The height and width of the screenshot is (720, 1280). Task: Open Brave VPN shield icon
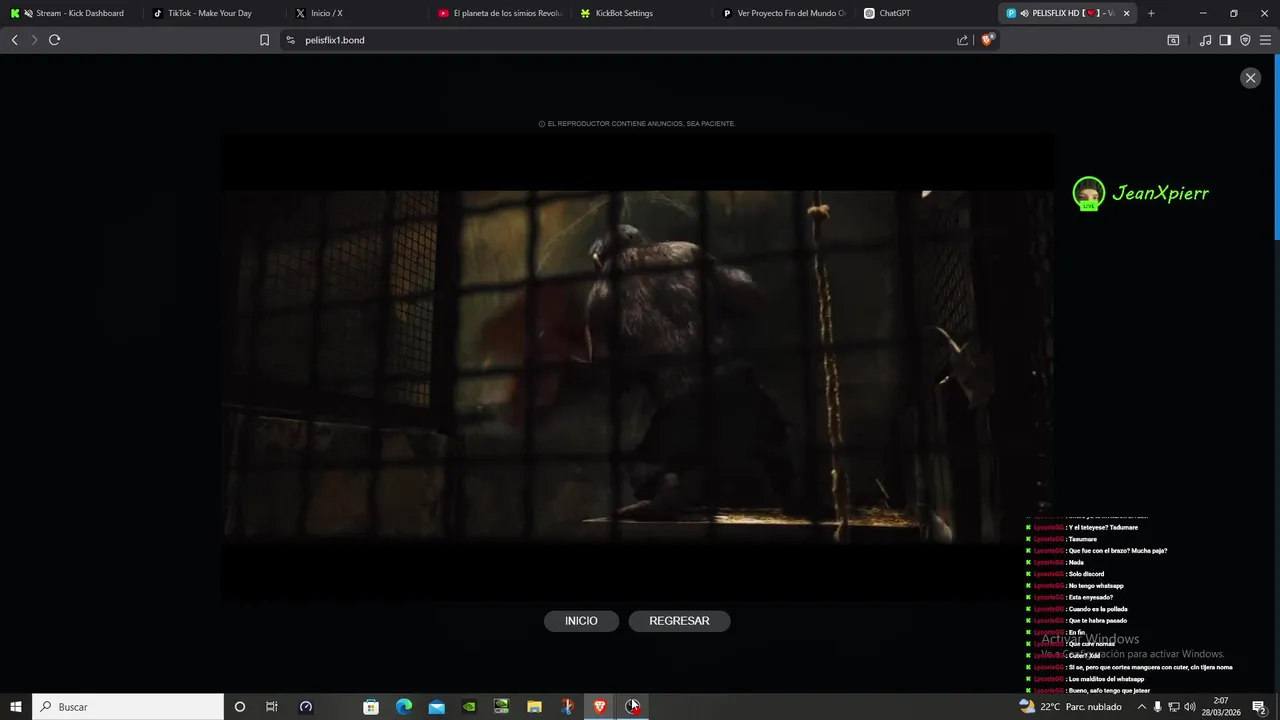click(x=1245, y=40)
